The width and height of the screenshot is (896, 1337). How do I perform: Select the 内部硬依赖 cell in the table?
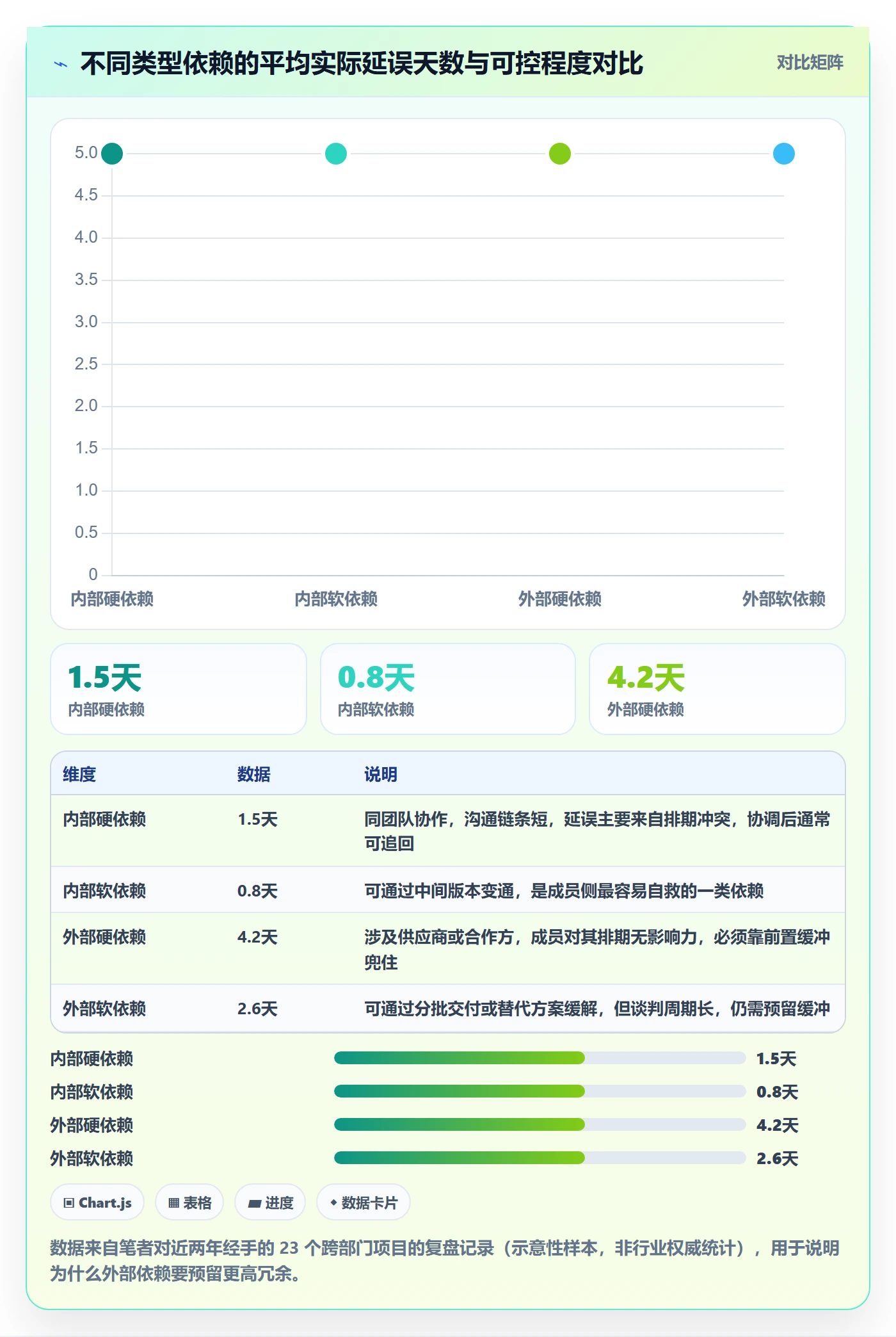104,819
